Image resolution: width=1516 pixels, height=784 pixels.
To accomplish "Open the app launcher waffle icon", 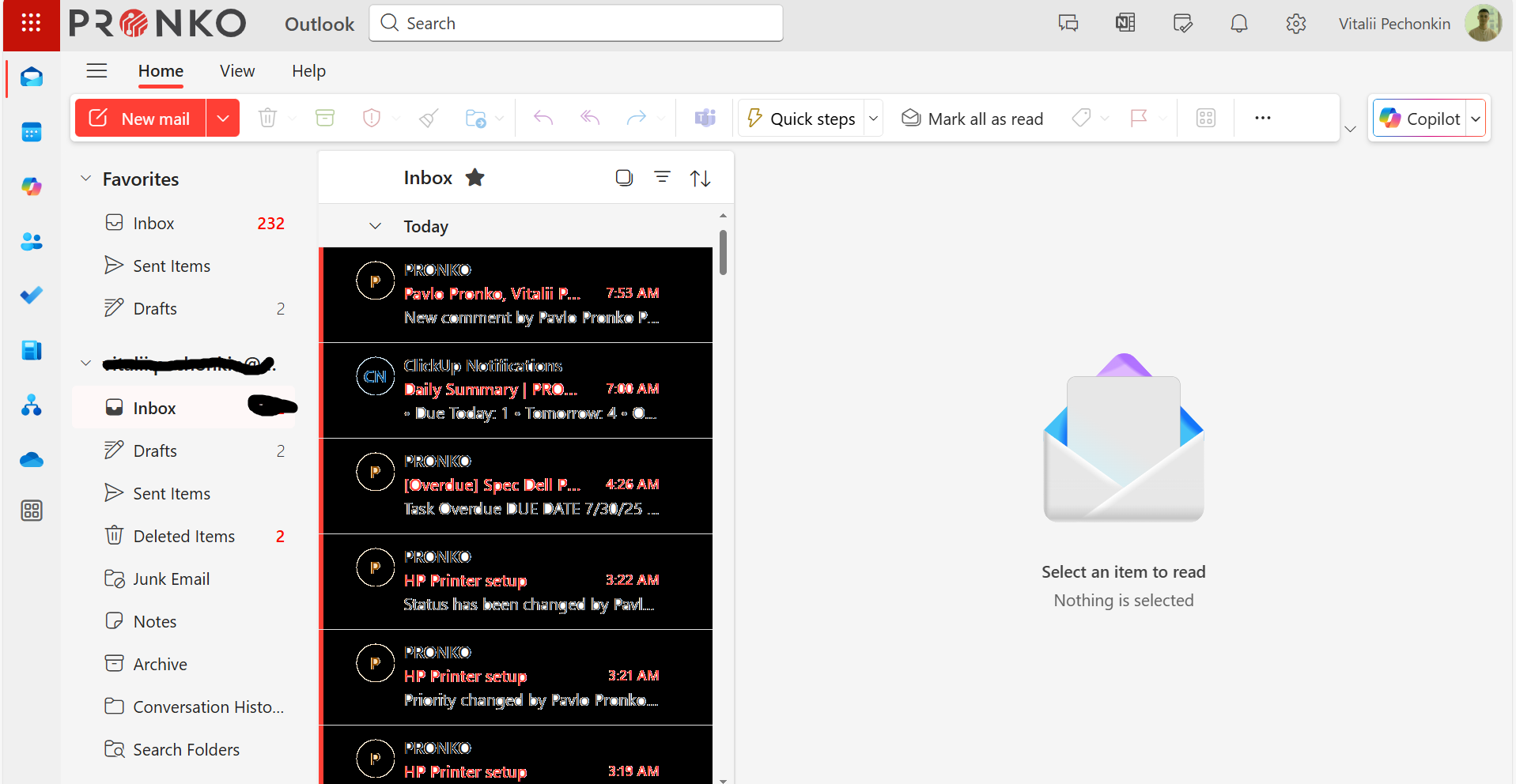I will 31,23.
